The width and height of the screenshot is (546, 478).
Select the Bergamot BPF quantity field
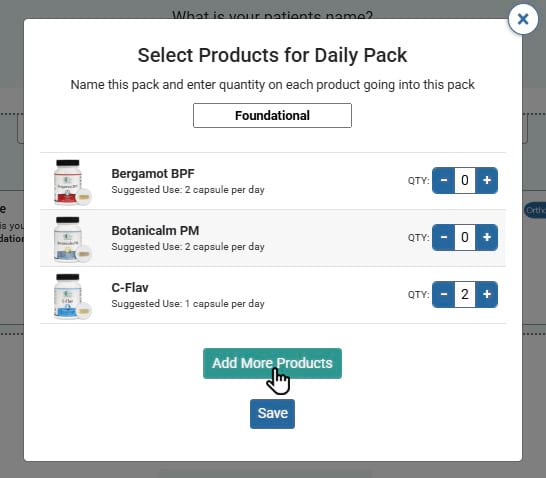(x=465, y=180)
